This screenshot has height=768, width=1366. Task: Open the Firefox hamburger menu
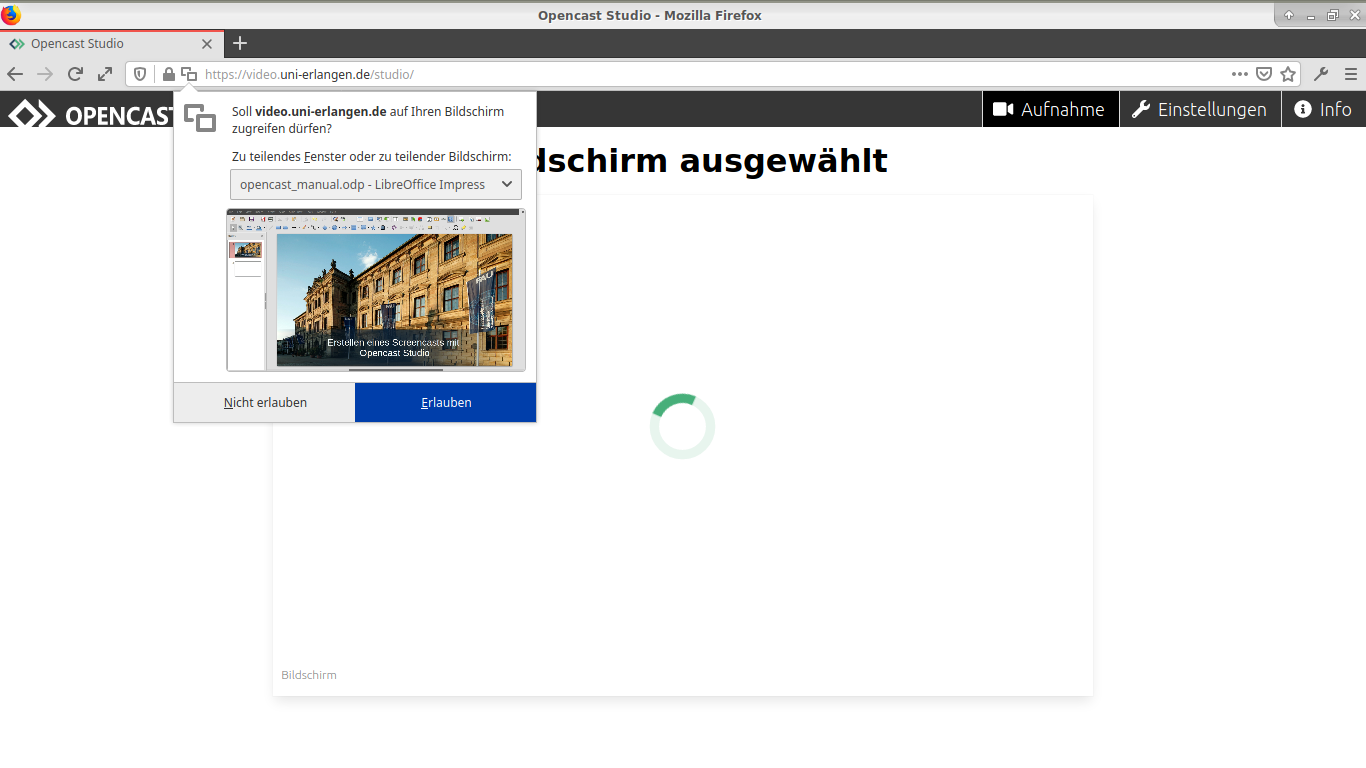tap(1351, 74)
